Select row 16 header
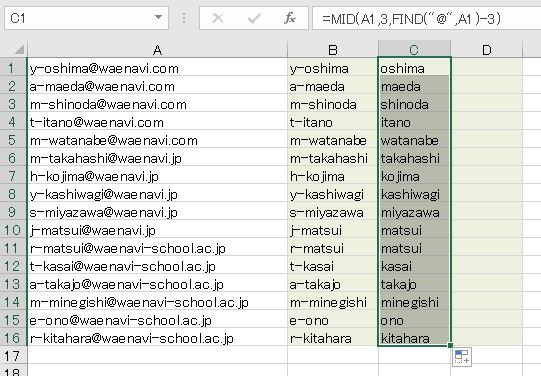 click(x=13, y=338)
